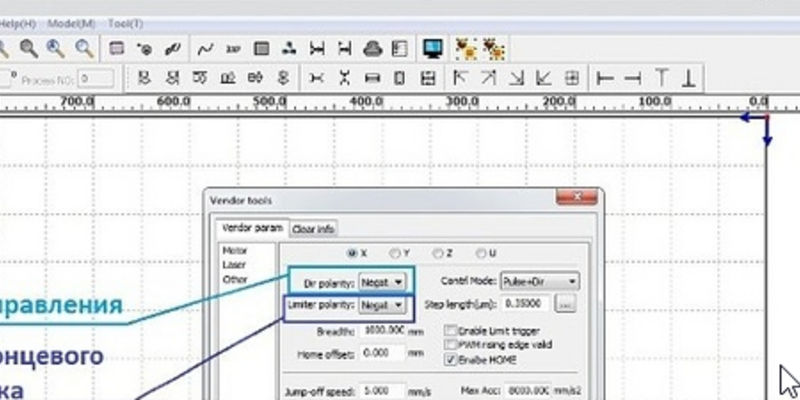Toggle PWM rising edge valid checkbox

coord(451,344)
